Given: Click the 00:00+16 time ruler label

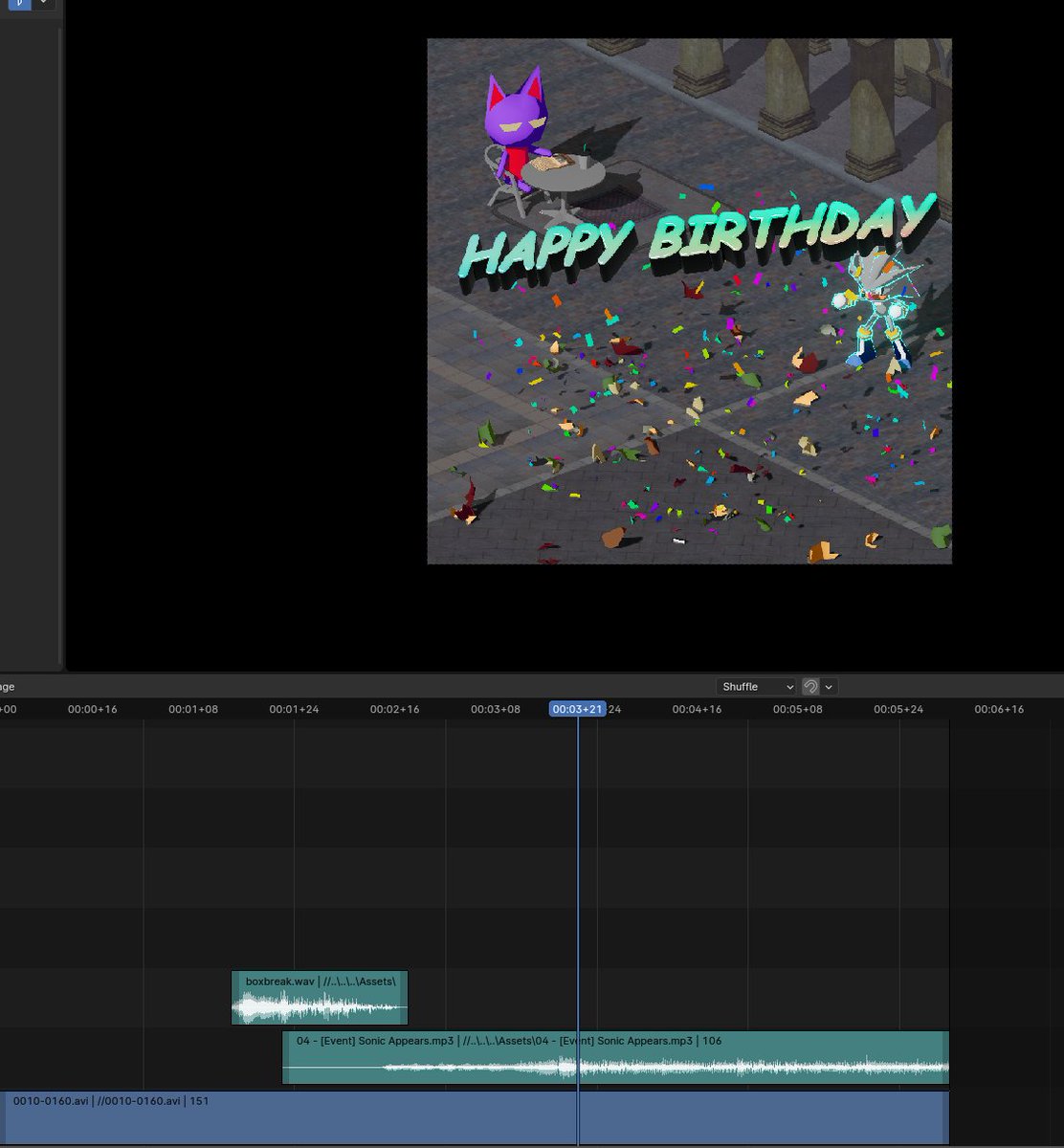Looking at the screenshot, I should [93, 710].
